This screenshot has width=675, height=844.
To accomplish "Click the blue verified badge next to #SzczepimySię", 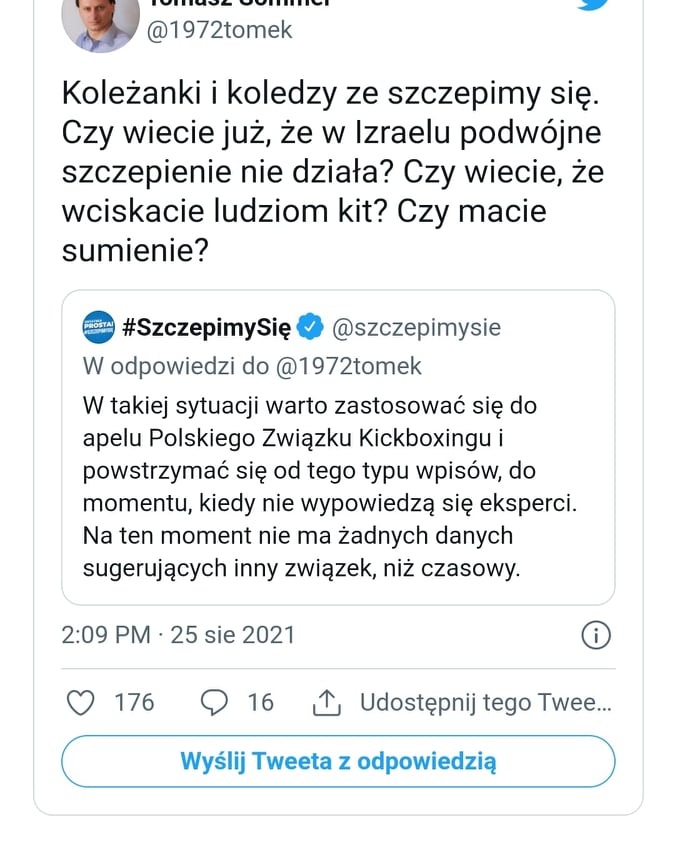I will click(311, 326).
